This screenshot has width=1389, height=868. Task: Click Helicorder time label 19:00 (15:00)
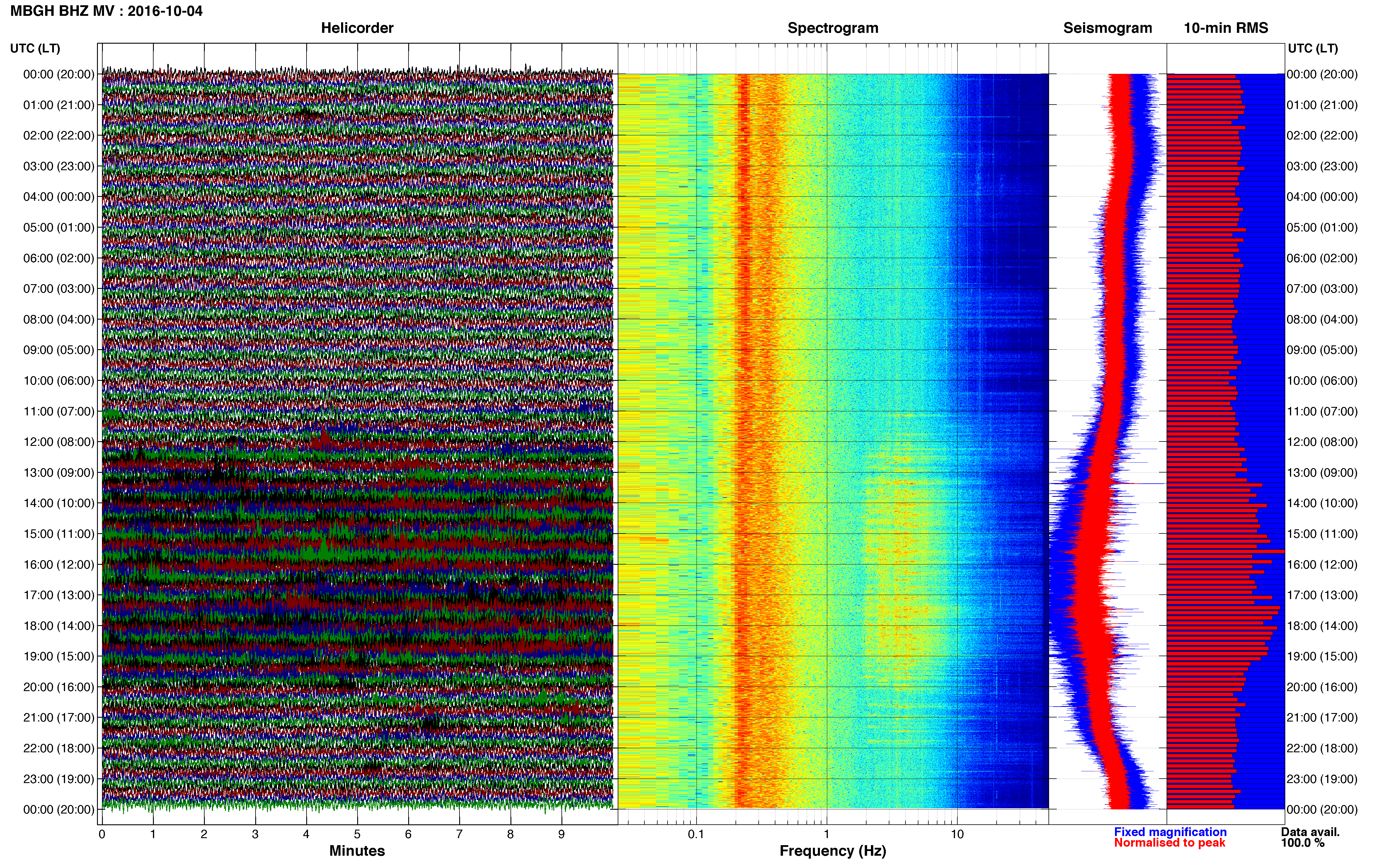(x=59, y=656)
